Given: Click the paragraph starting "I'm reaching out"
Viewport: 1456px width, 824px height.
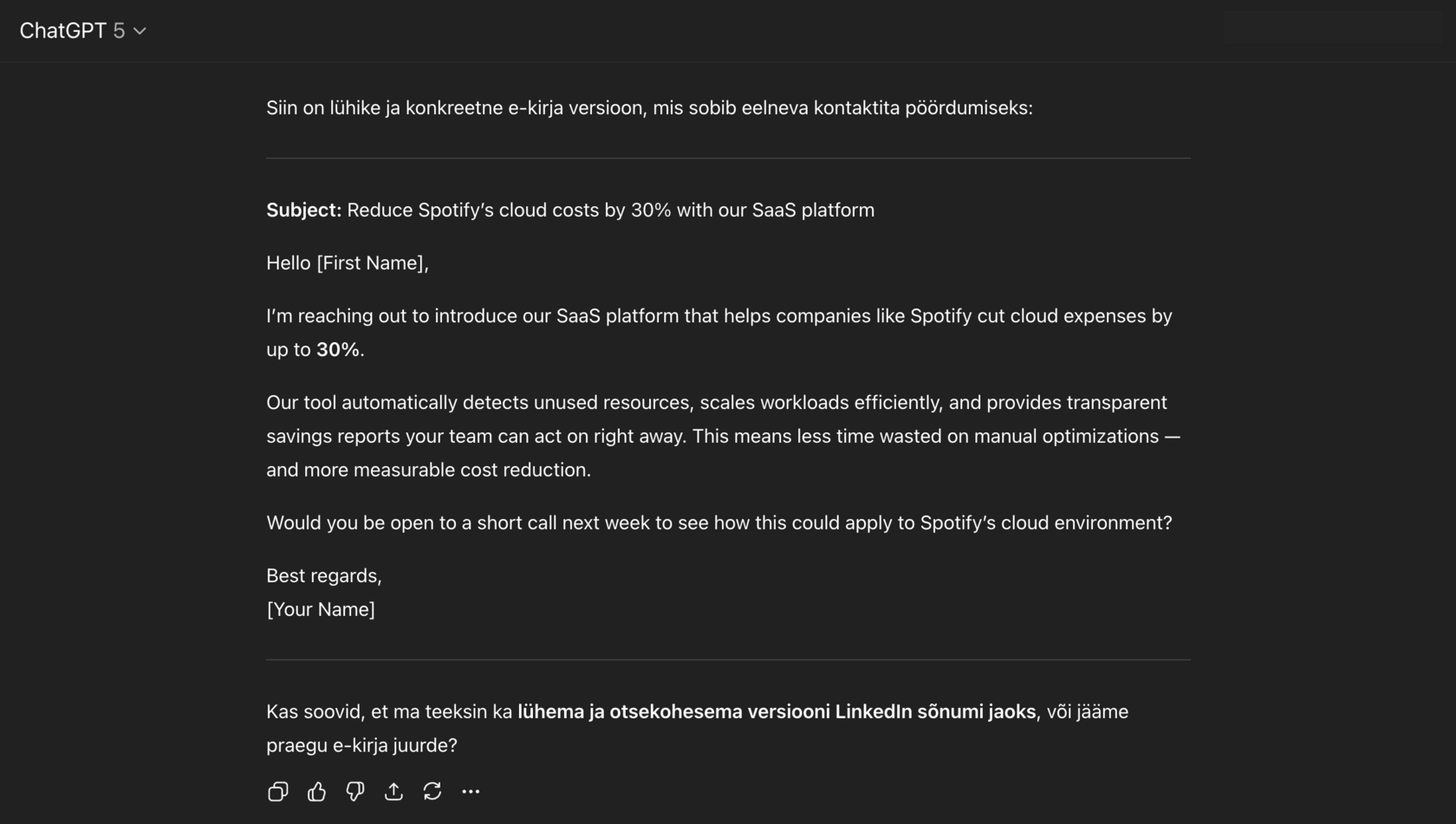Looking at the screenshot, I should [718, 316].
